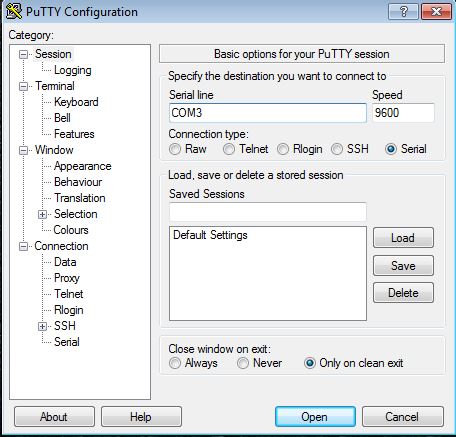Open the Serial category in tree

pyautogui.click(x=67, y=342)
